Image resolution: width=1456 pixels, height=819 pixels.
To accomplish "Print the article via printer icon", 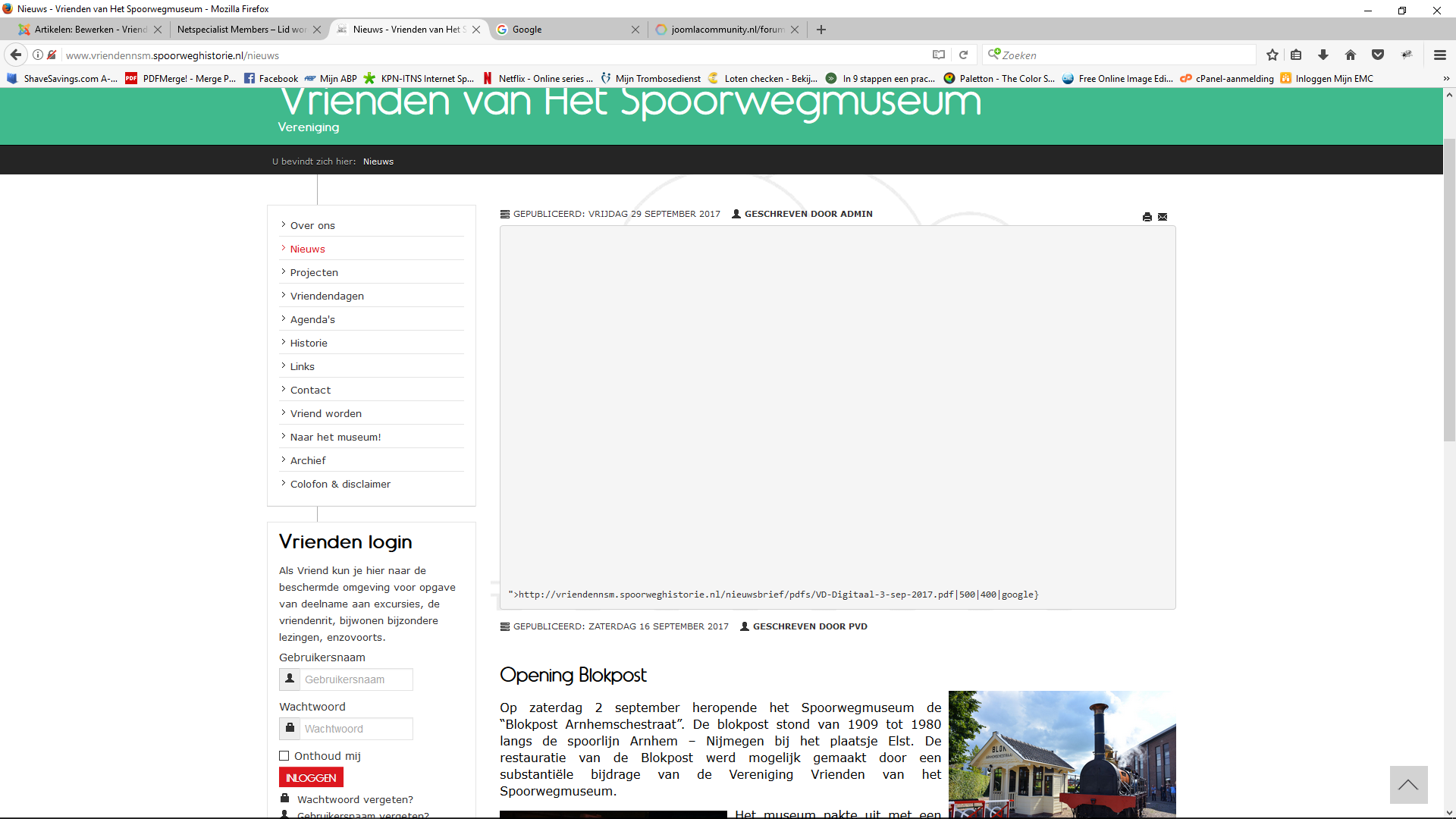I will point(1147,217).
